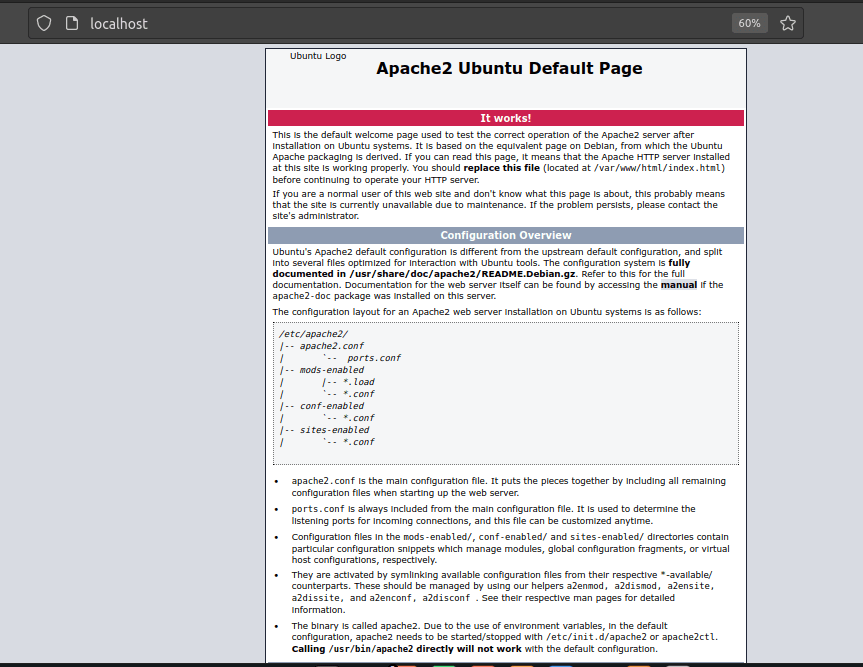Viewport: 863px width, 667px height.
Task: Click the a2enmod helper name
Action: click(x=585, y=586)
